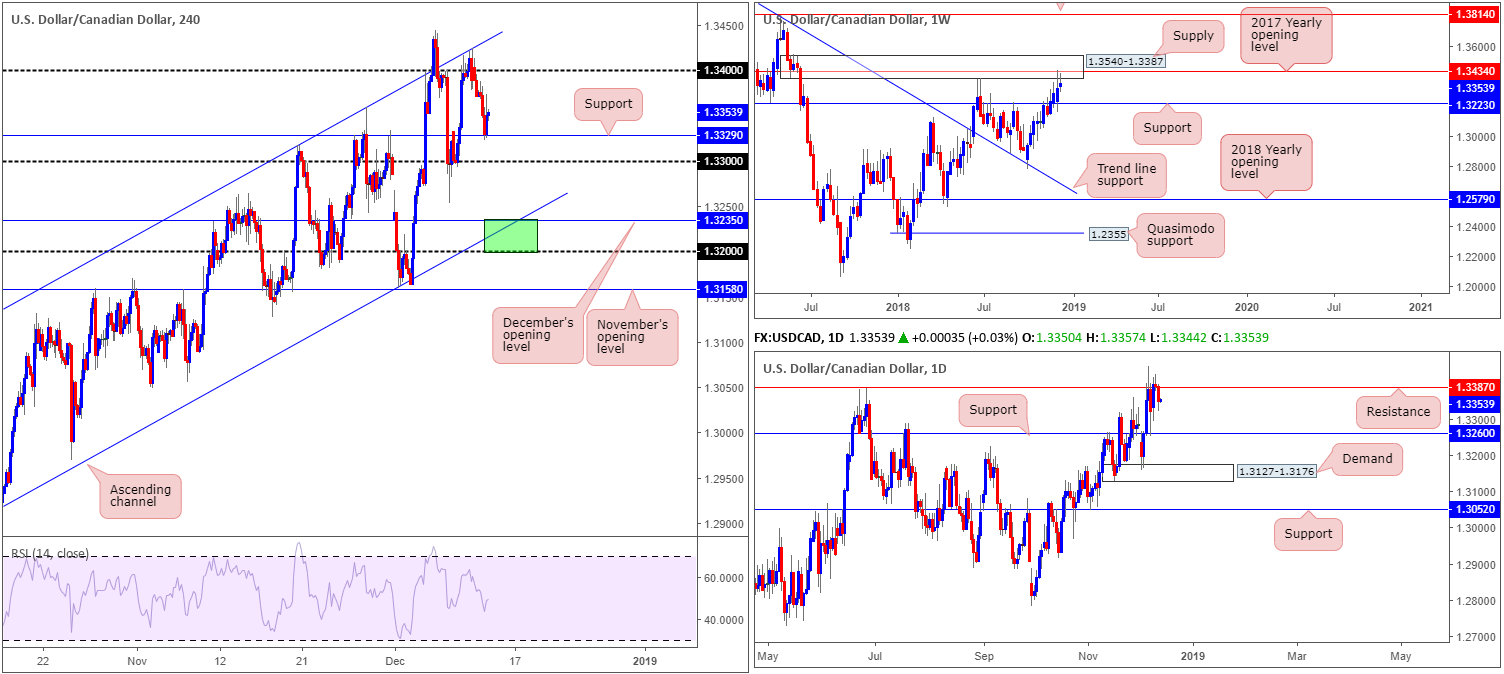Select the 2017 Yearly opening level callout
The height and width of the screenshot is (674, 1504).
pos(1287,35)
